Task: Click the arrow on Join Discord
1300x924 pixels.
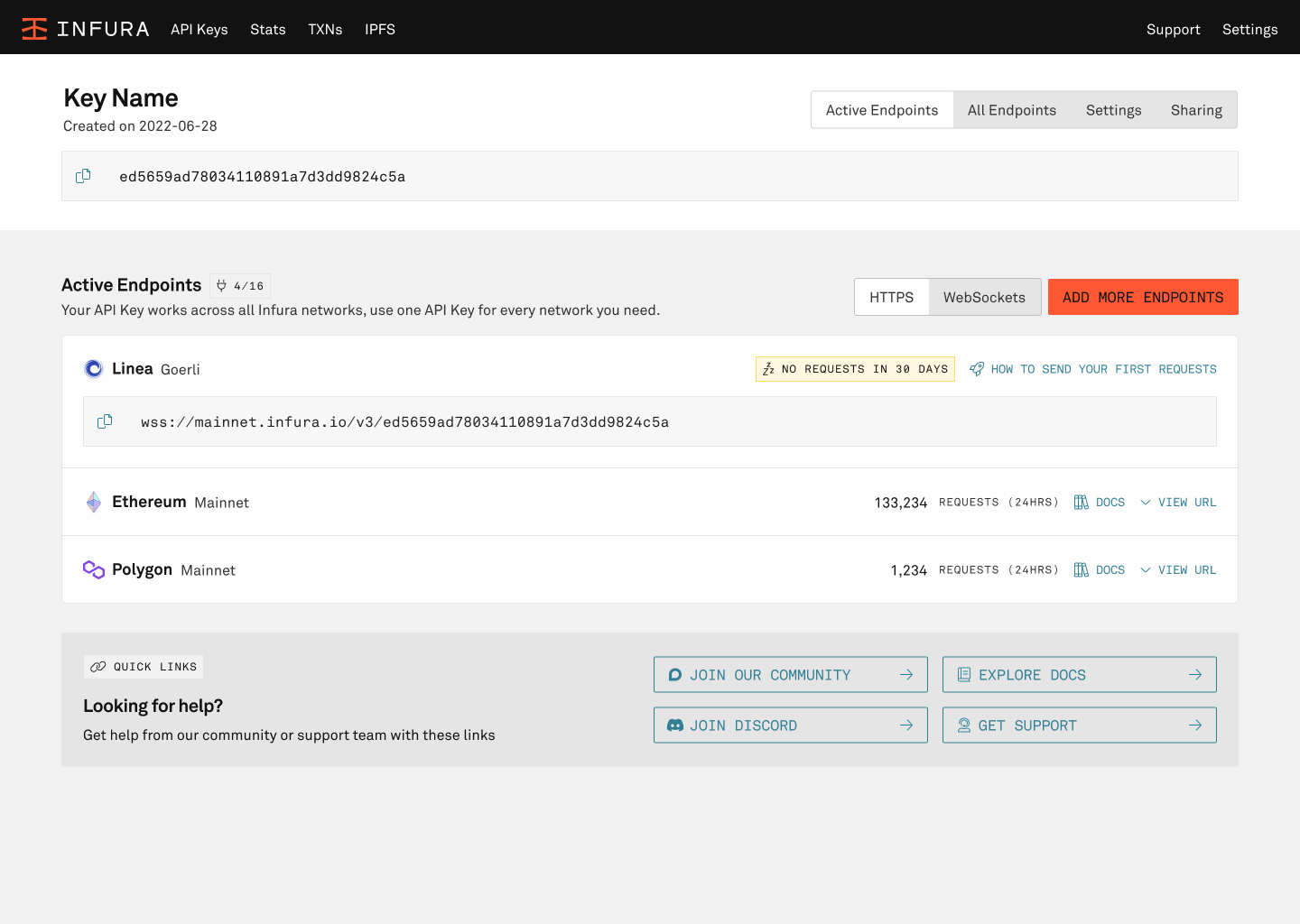Action: (906, 725)
